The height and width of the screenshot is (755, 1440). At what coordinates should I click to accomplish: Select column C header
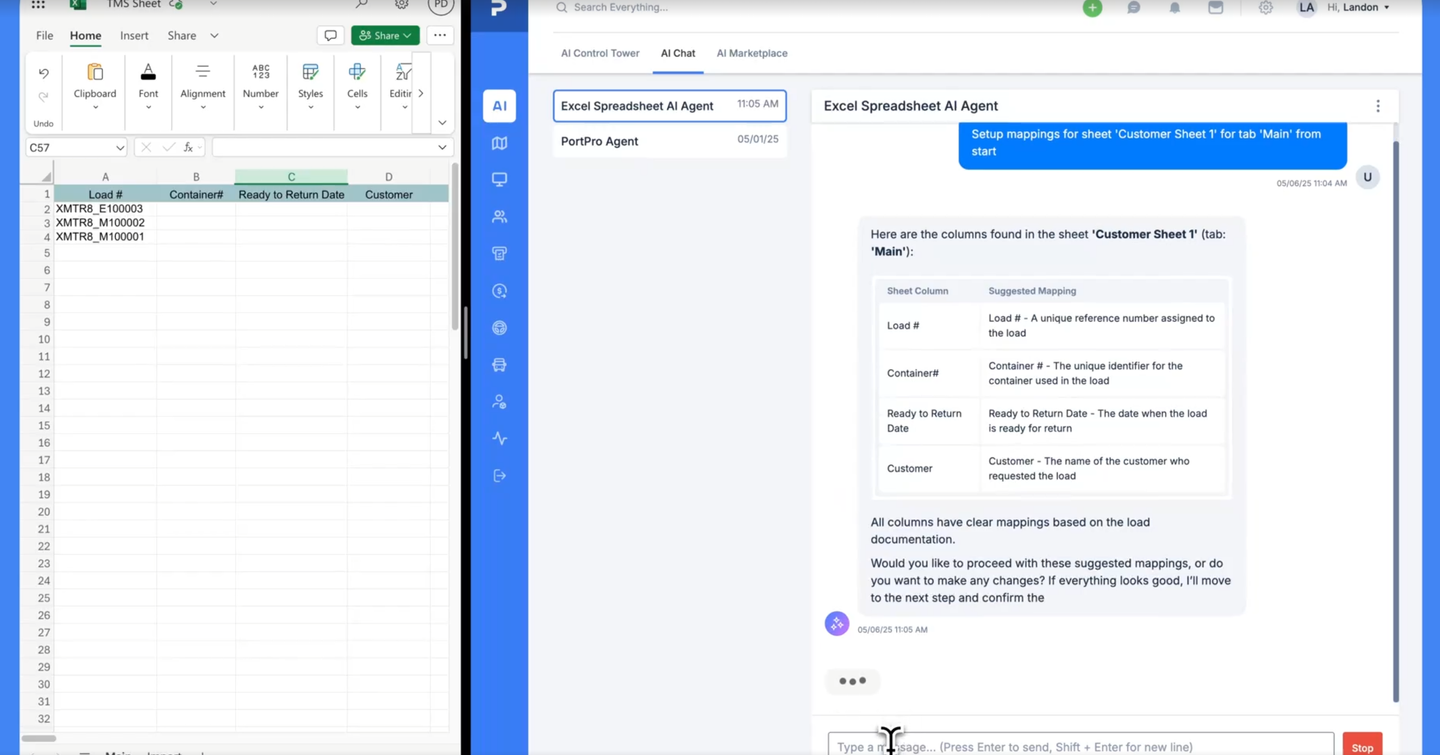(291, 177)
